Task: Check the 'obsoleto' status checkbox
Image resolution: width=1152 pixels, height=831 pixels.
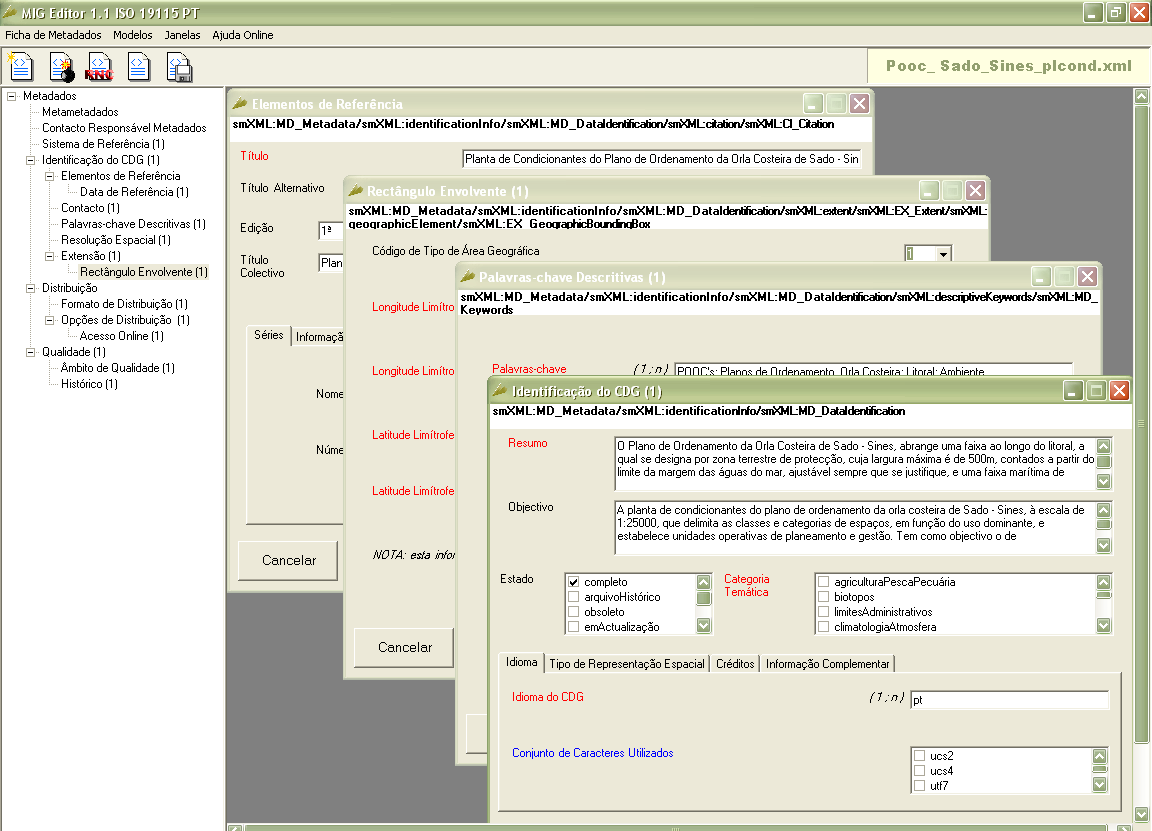Action: click(x=574, y=612)
